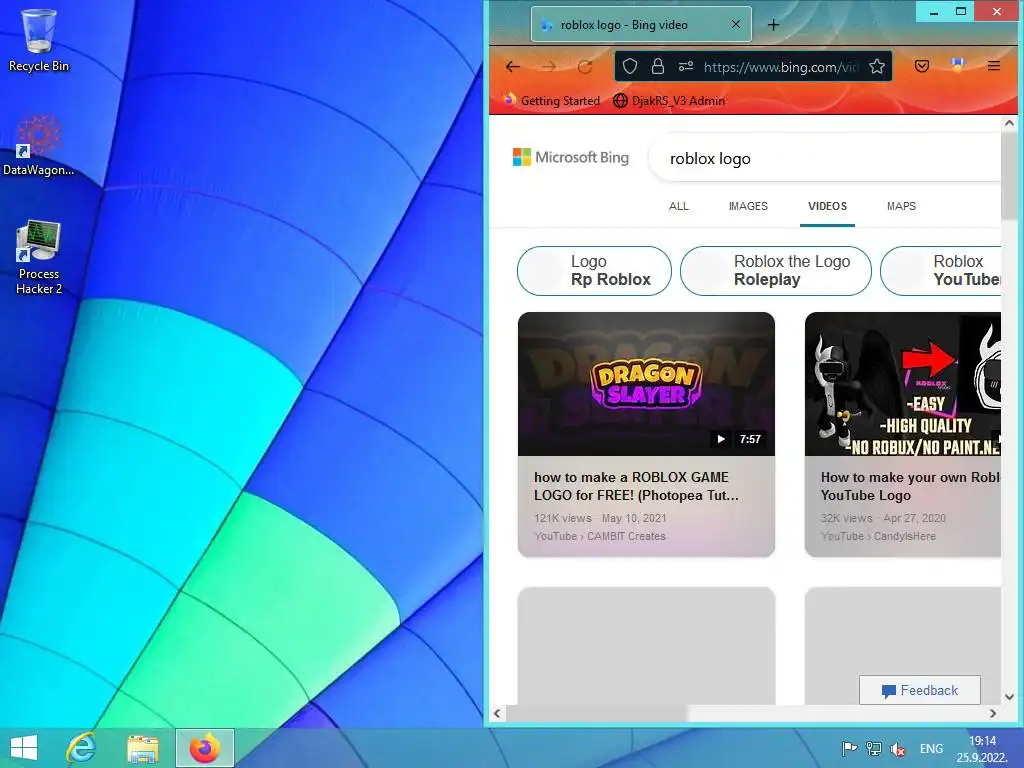This screenshot has height=768, width=1024.
Task: Show site security info via padlock icon
Action: point(658,67)
